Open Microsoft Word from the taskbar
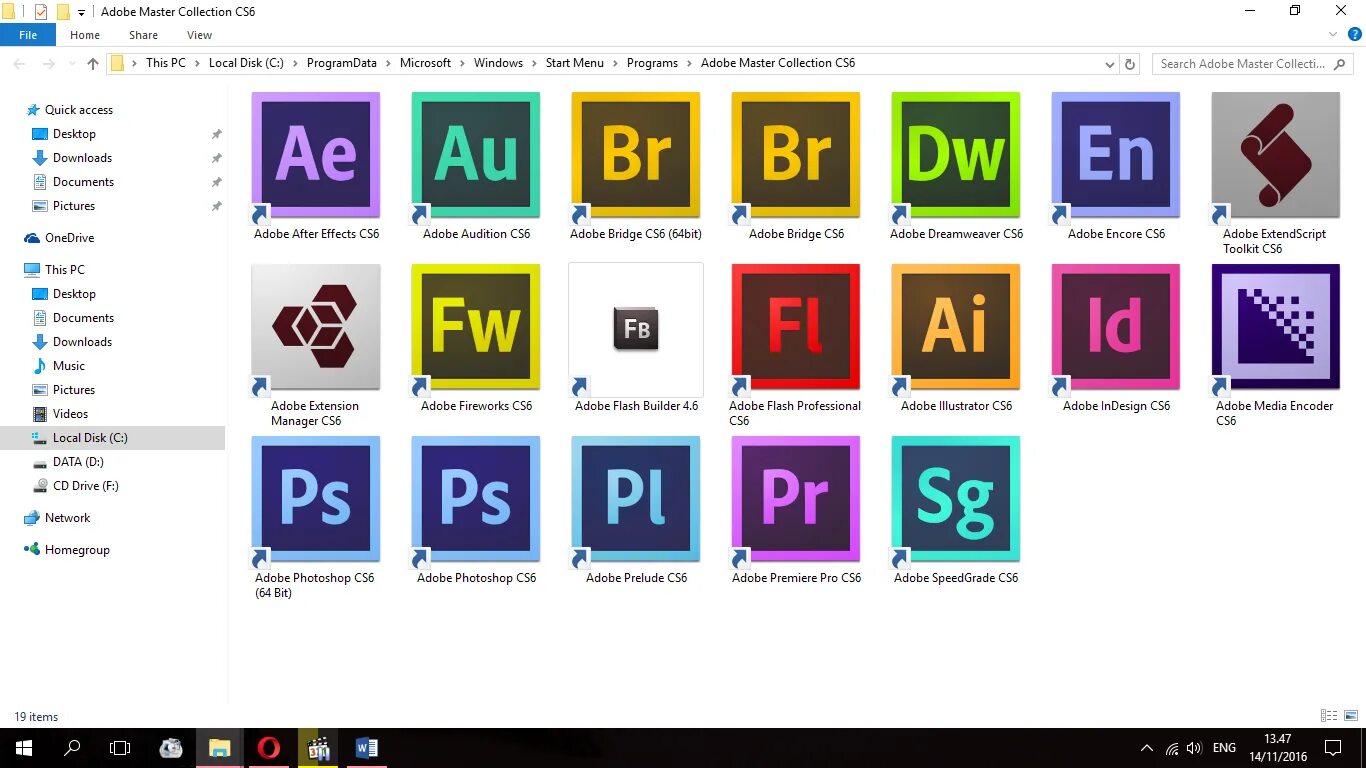The width and height of the screenshot is (1366, 768). click(x=366, y=748)
